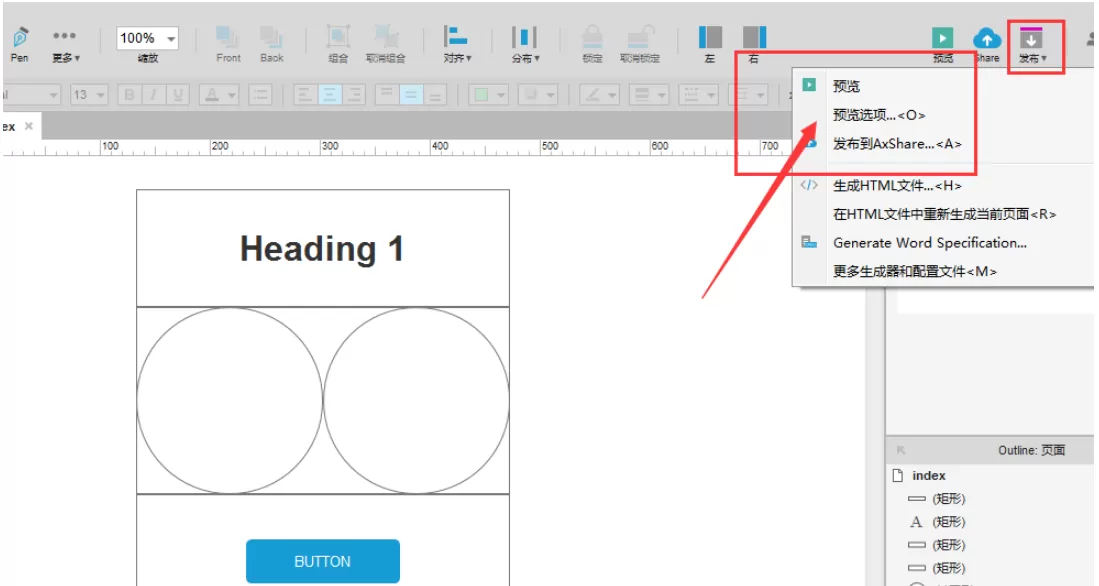The width and height of the screenshot is (1099, 586).
Task: Click the Generate Word Specification icon
Action: 809,243
